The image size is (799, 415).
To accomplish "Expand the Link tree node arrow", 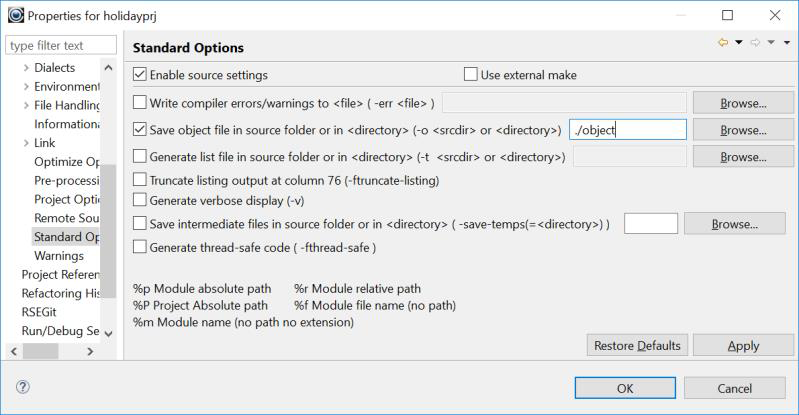I will pyautogui.click(x=25, y=143).
